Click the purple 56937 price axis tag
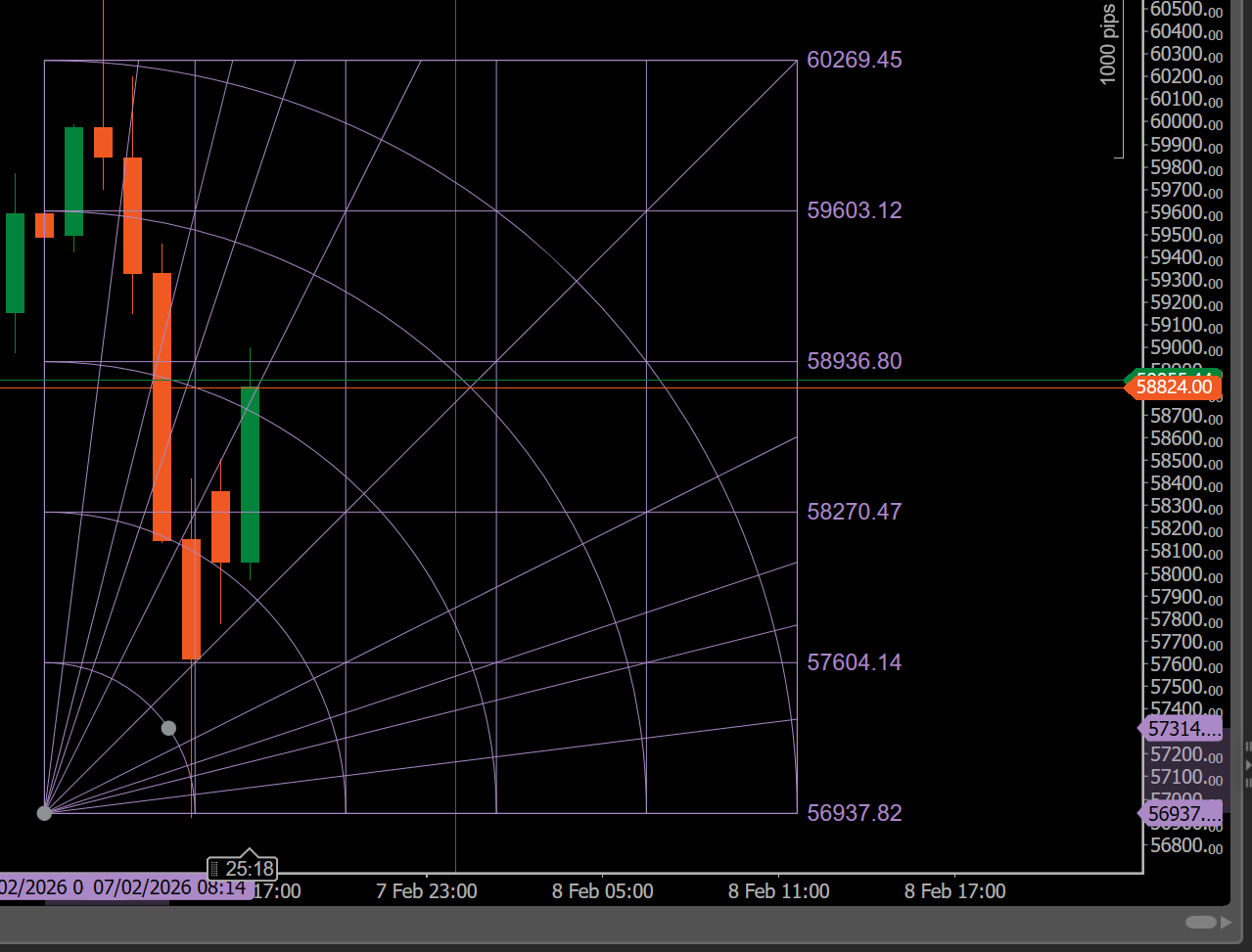Image resolution: width=1252 pixels, height=952 pixels. tap(1183, 814)
